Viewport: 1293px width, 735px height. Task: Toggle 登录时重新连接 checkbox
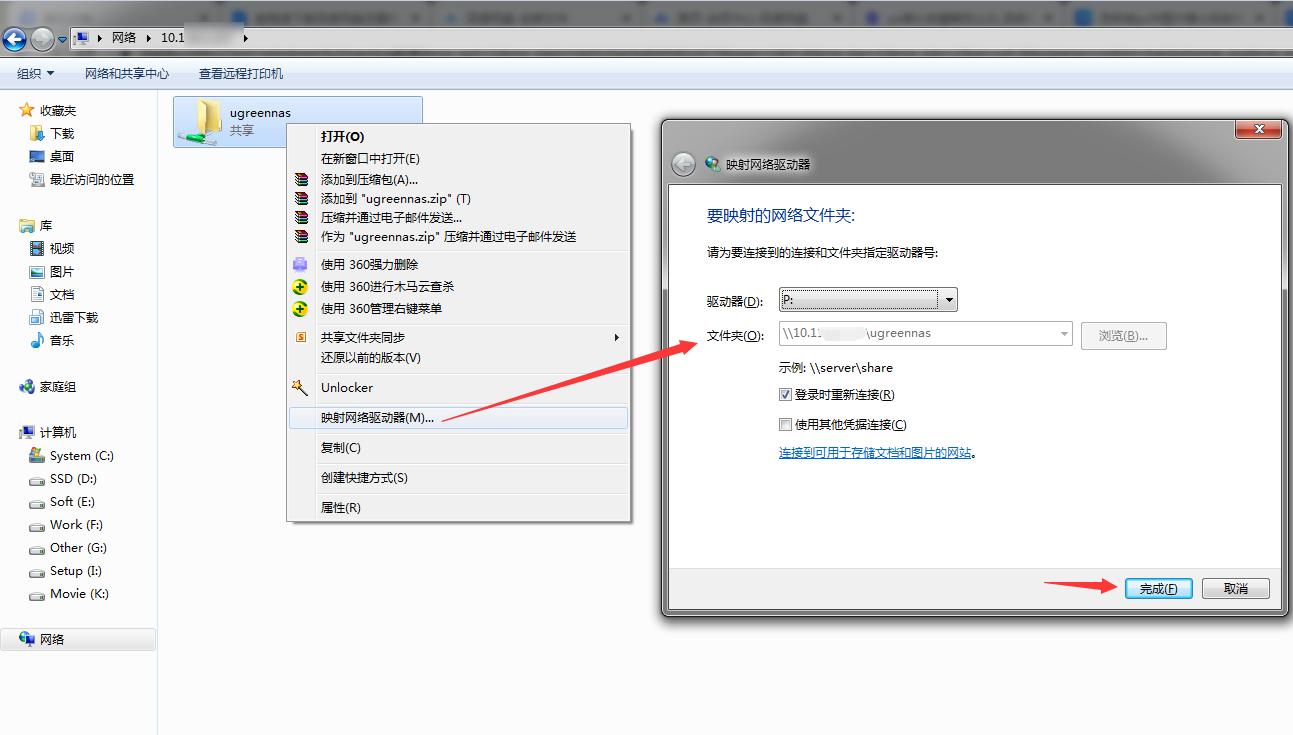785,394
